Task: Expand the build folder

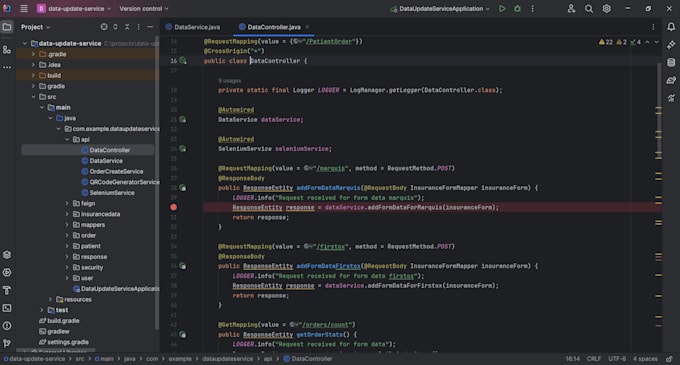Action: pyautogui.click(x=33, y=75)
